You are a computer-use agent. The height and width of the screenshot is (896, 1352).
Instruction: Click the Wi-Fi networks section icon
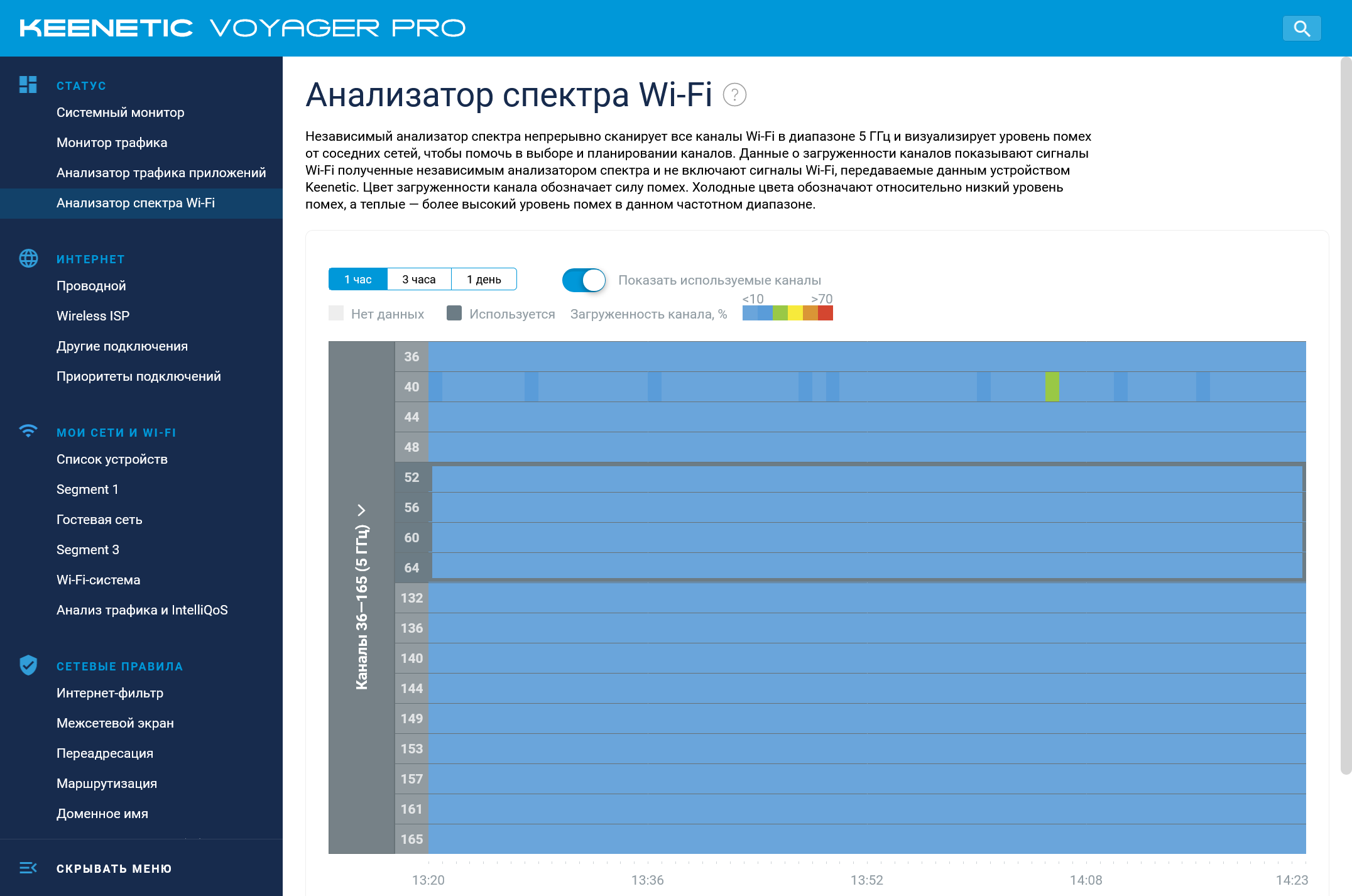(28, 431)
